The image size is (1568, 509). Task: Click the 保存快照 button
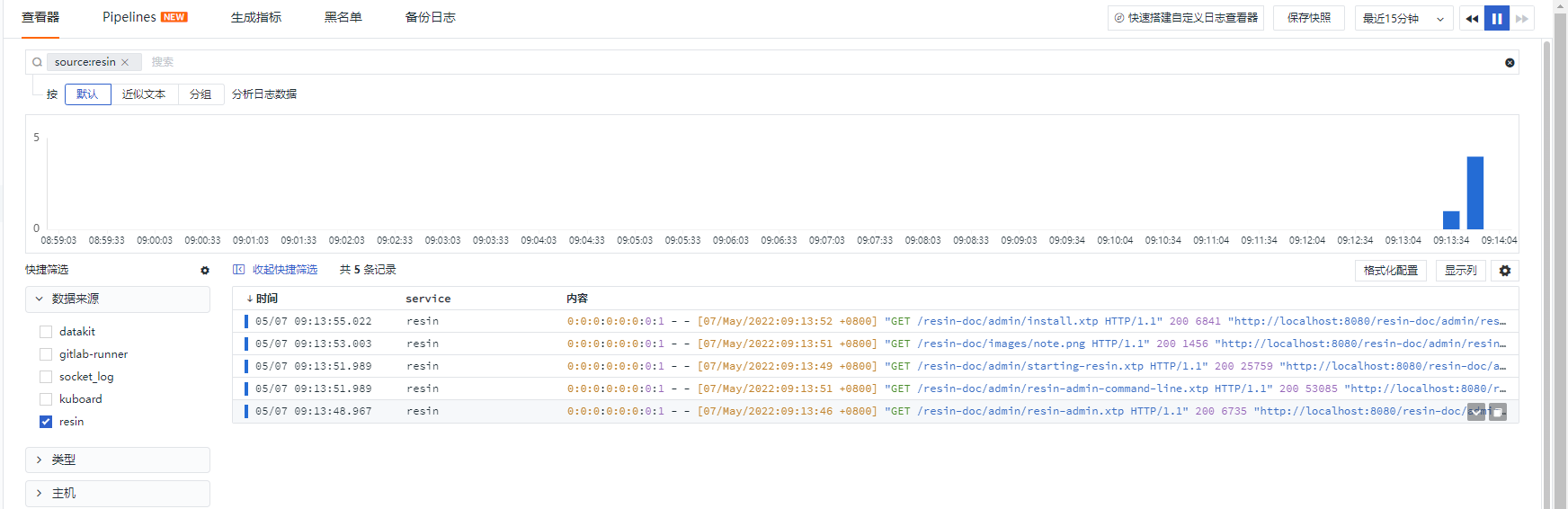1308,18
